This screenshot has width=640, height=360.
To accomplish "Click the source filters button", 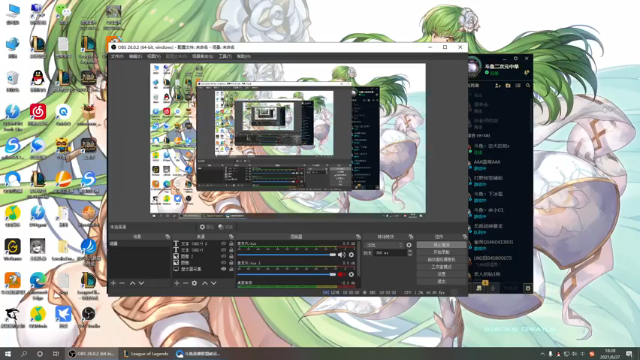I will (x=226, y=227).
